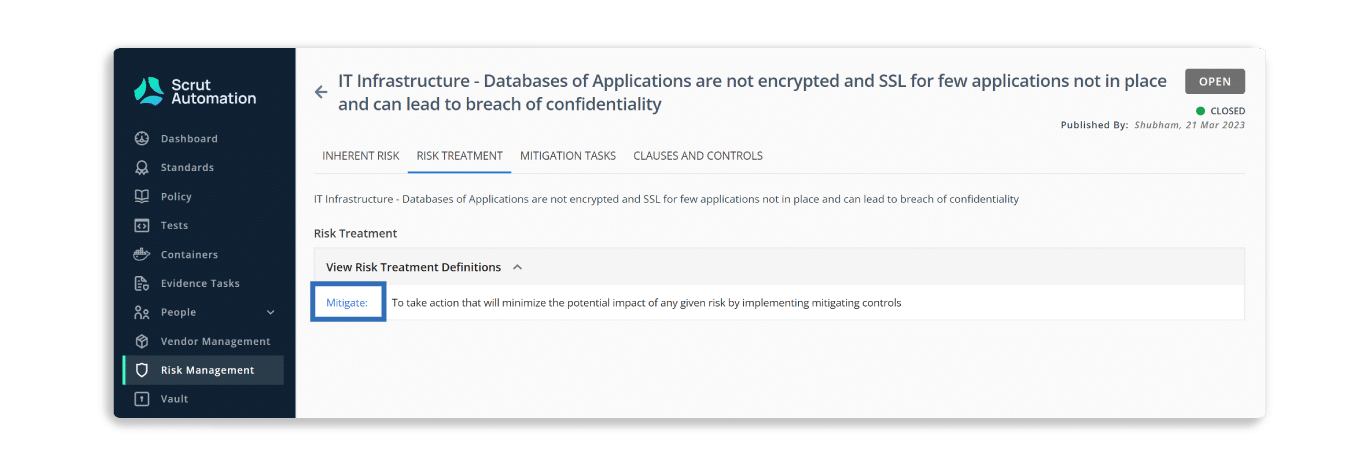The image size is (1371, 467).
Task: Click the View Risk Treatment Definitions header
Action: tap(779, 267)
